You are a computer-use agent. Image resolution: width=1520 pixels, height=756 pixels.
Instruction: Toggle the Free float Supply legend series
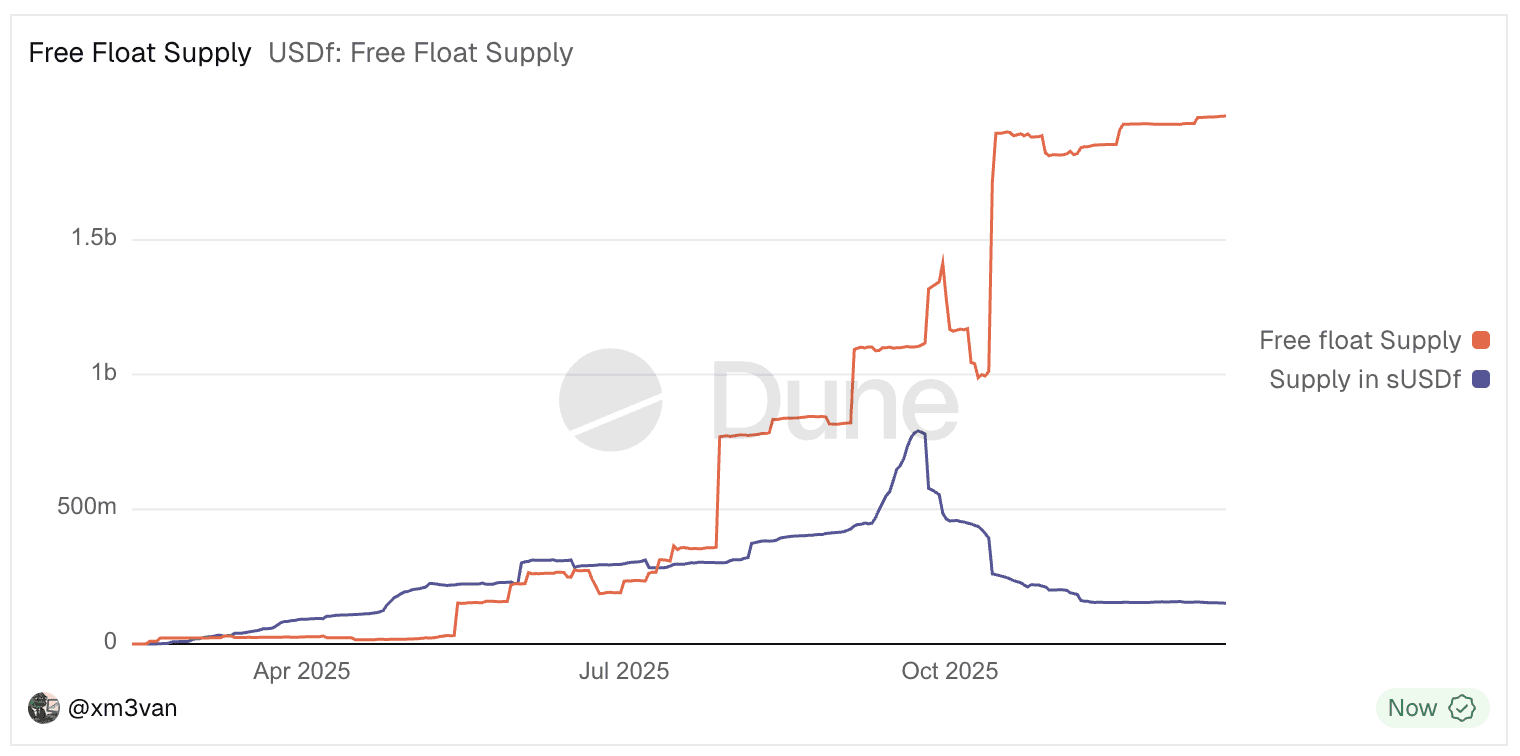click(1360, 341)
